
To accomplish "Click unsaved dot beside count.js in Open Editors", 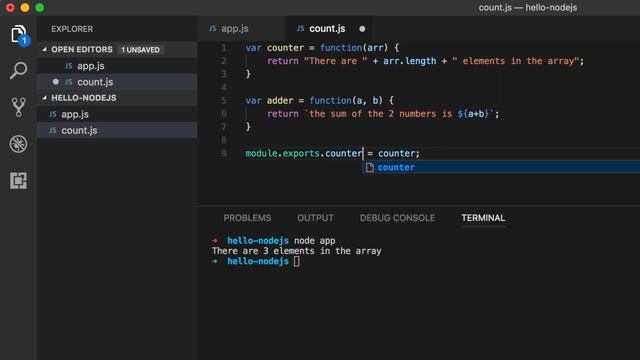I will coord(56,82).
